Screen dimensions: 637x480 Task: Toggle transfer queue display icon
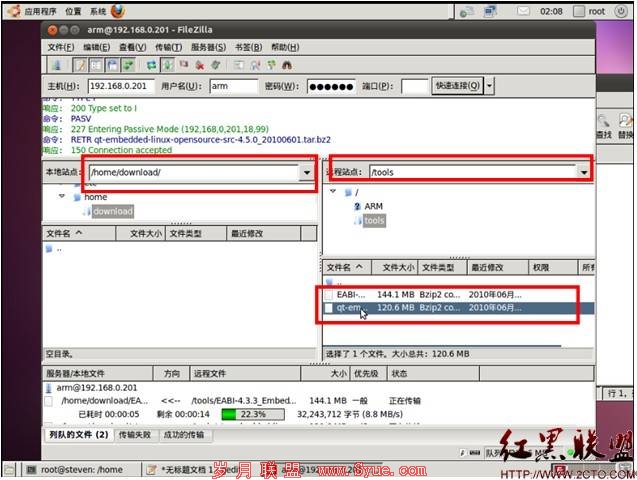(128, 65)
